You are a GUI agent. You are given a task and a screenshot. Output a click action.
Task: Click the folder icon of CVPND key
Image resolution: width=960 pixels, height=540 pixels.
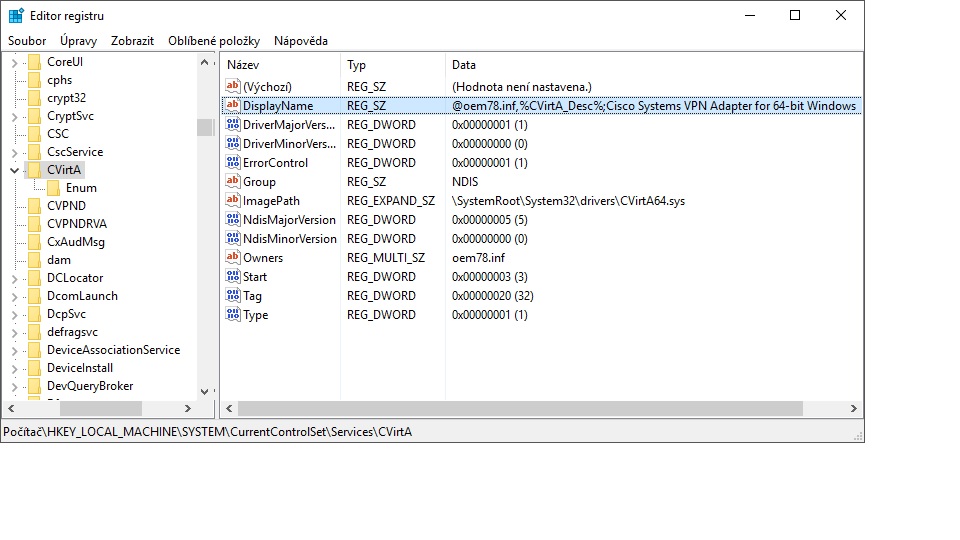[x=35, y=206]
